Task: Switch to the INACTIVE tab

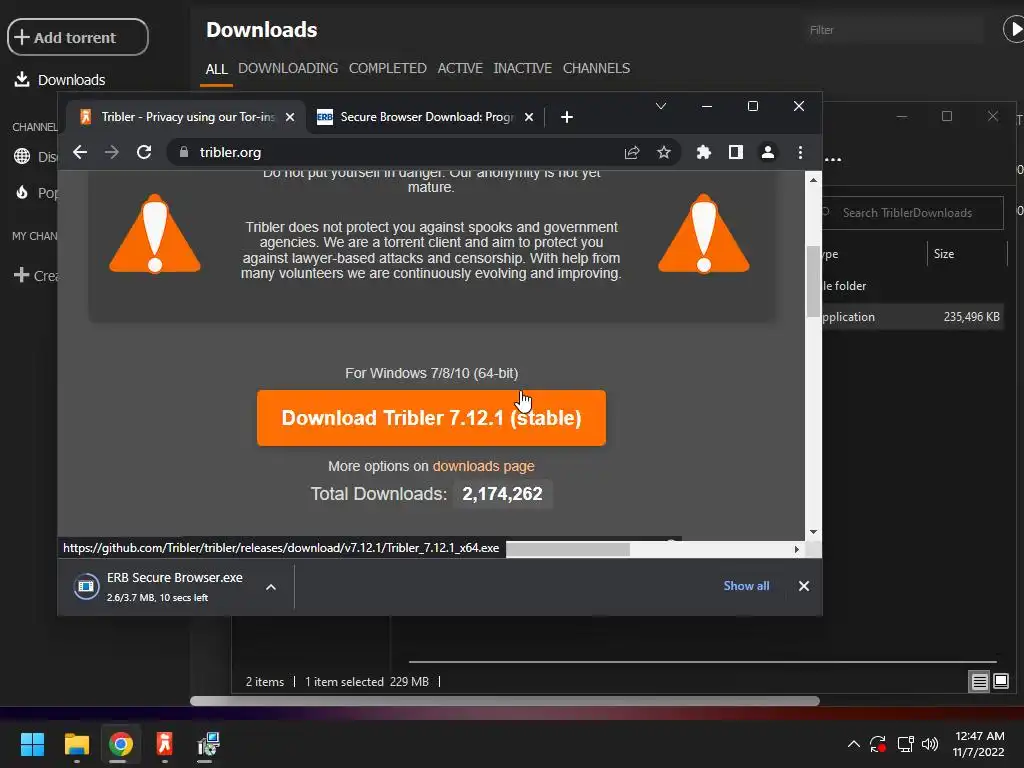Action: point(522,68)
